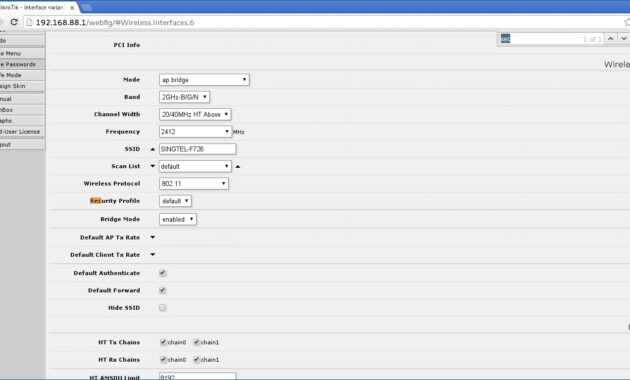630x380 pixels.
Task: Click the Channel Width label
Action: pyautogui.click(x=117, y=114)
